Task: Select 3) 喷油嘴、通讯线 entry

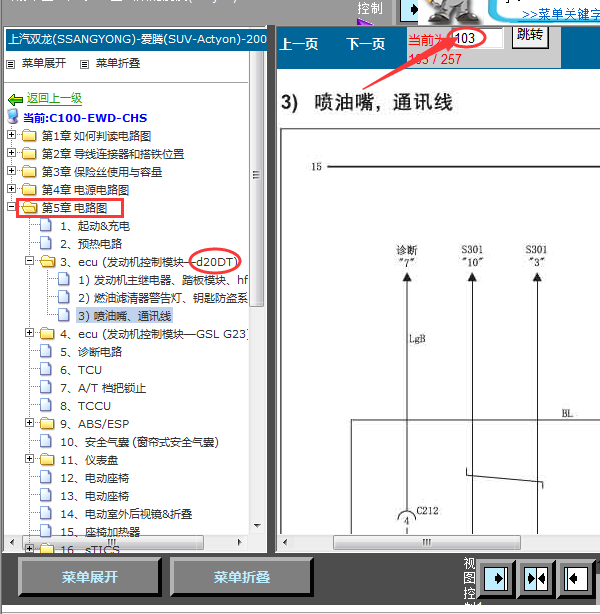Action: coord(125,316)
